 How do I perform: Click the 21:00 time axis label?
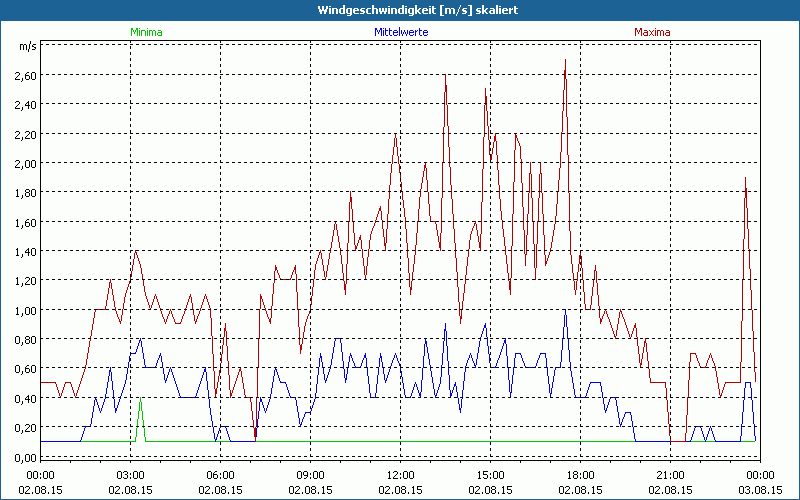671,474
